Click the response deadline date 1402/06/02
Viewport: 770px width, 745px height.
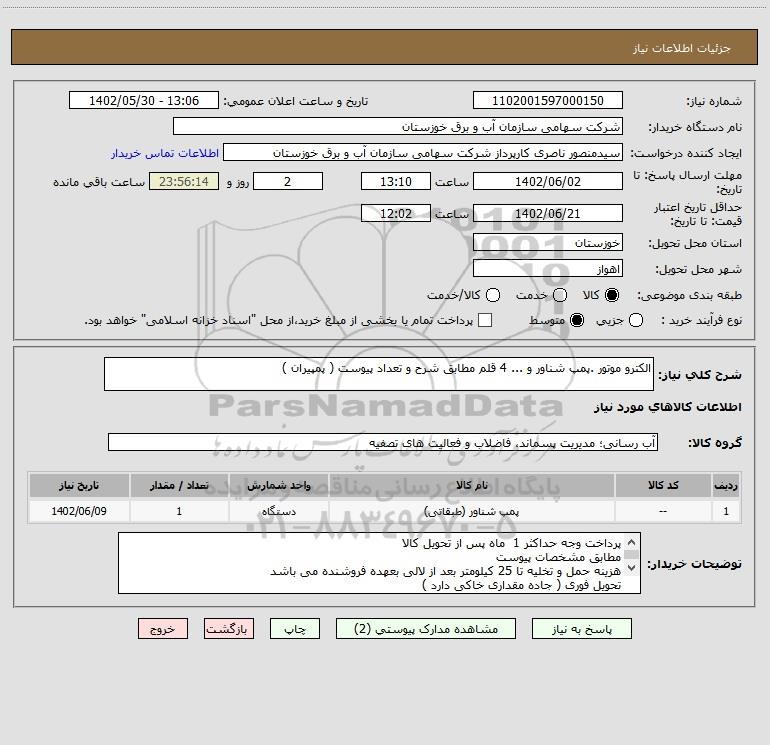[548, 182]
